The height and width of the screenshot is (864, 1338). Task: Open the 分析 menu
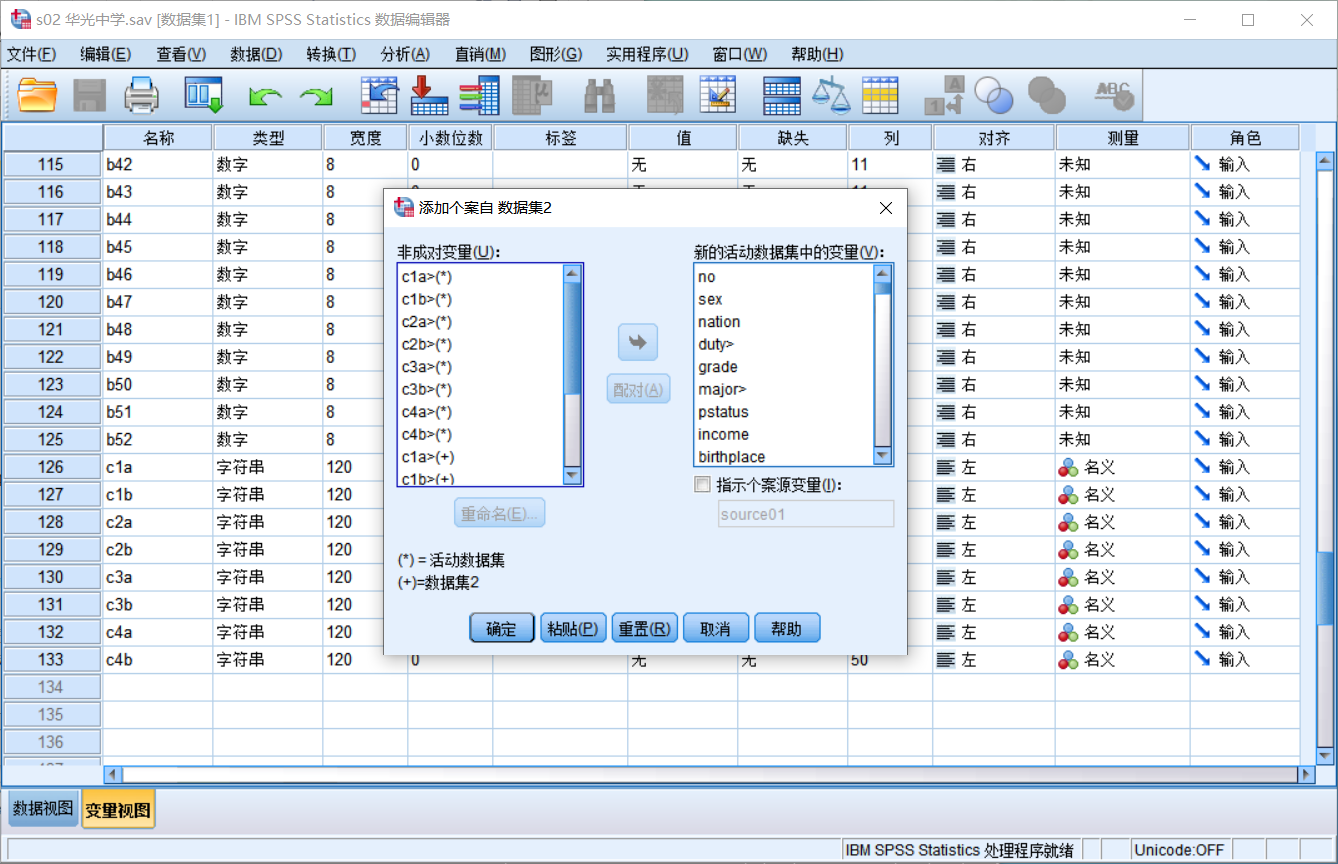point(405,54)
